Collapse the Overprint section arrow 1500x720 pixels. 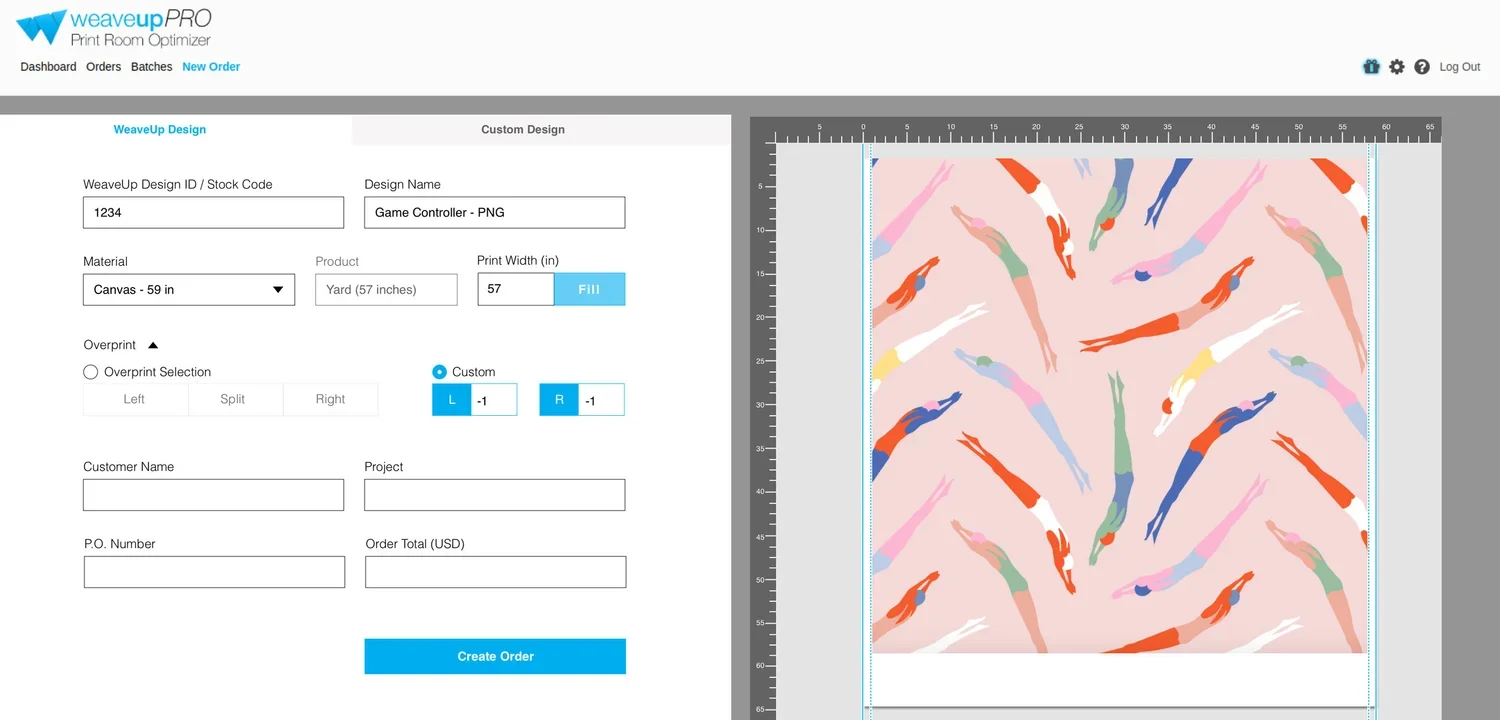[152, 344]
